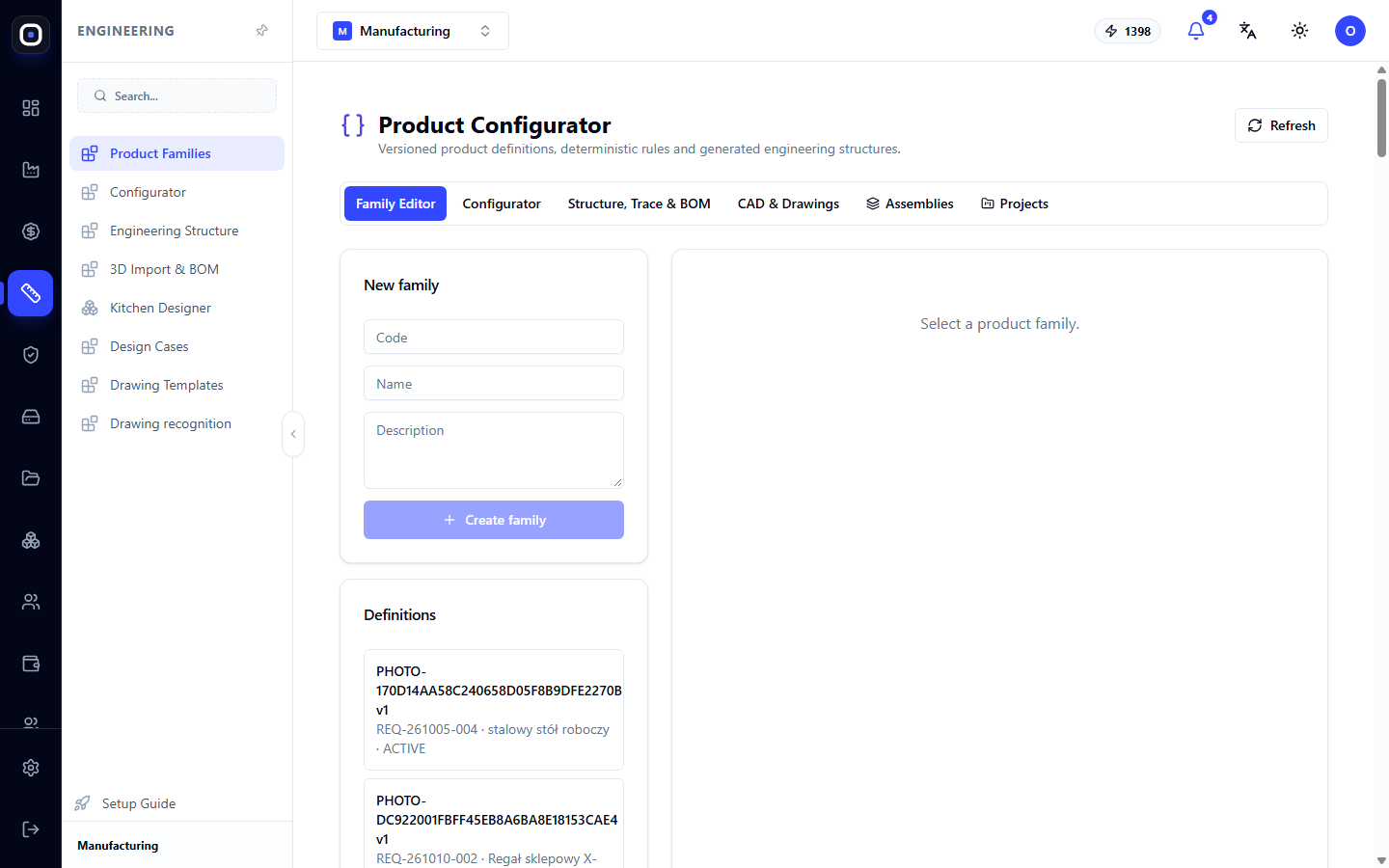Open the dashboard grid icon in left rail
Image resolution: width=1389 pixels, height=868 pixels.
coord(31,108)
